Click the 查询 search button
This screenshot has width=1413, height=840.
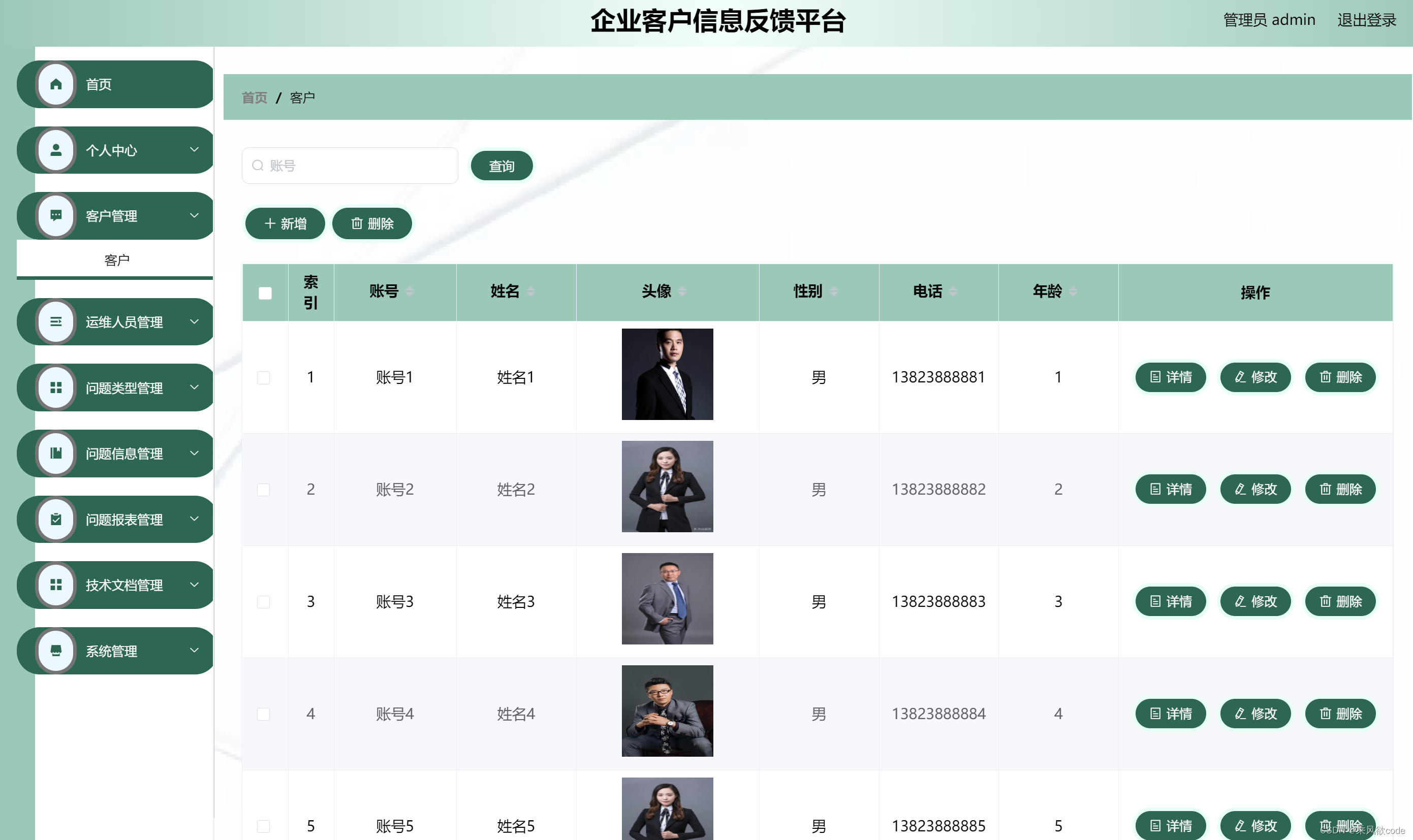click(x=501, y=166)
